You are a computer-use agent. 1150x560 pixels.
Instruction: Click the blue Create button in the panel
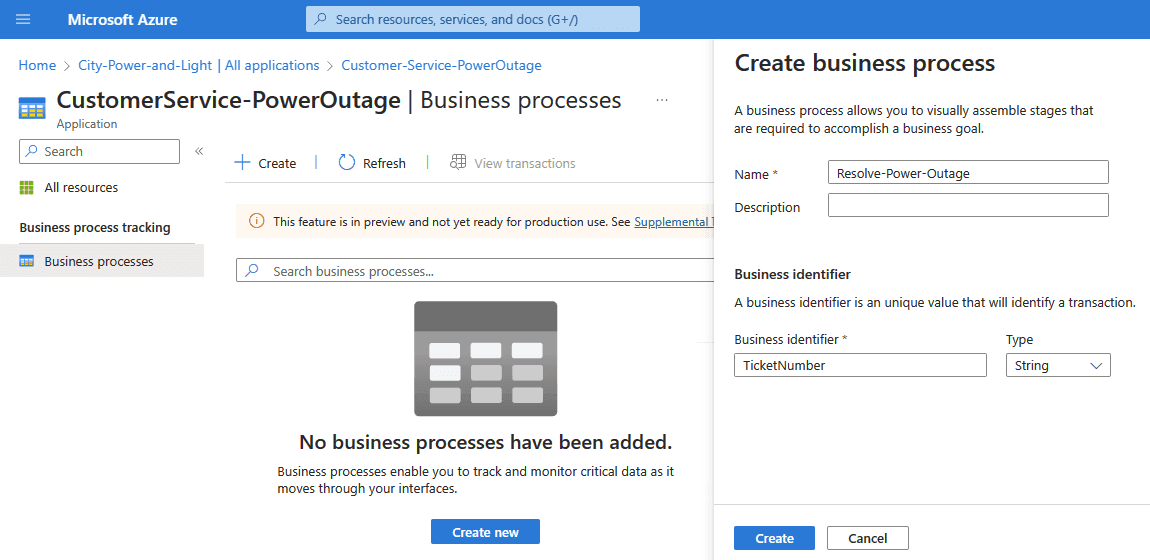tap(774, 538)
